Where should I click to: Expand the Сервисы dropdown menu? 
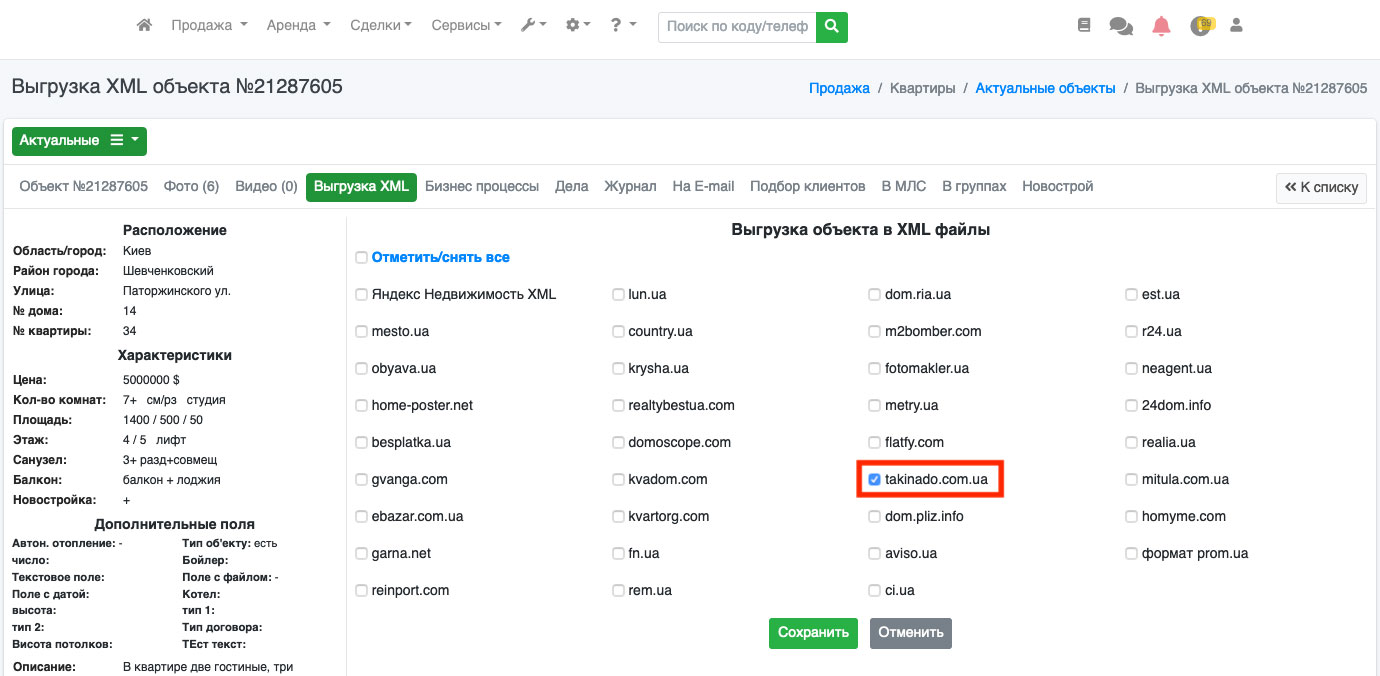[466, 26]
